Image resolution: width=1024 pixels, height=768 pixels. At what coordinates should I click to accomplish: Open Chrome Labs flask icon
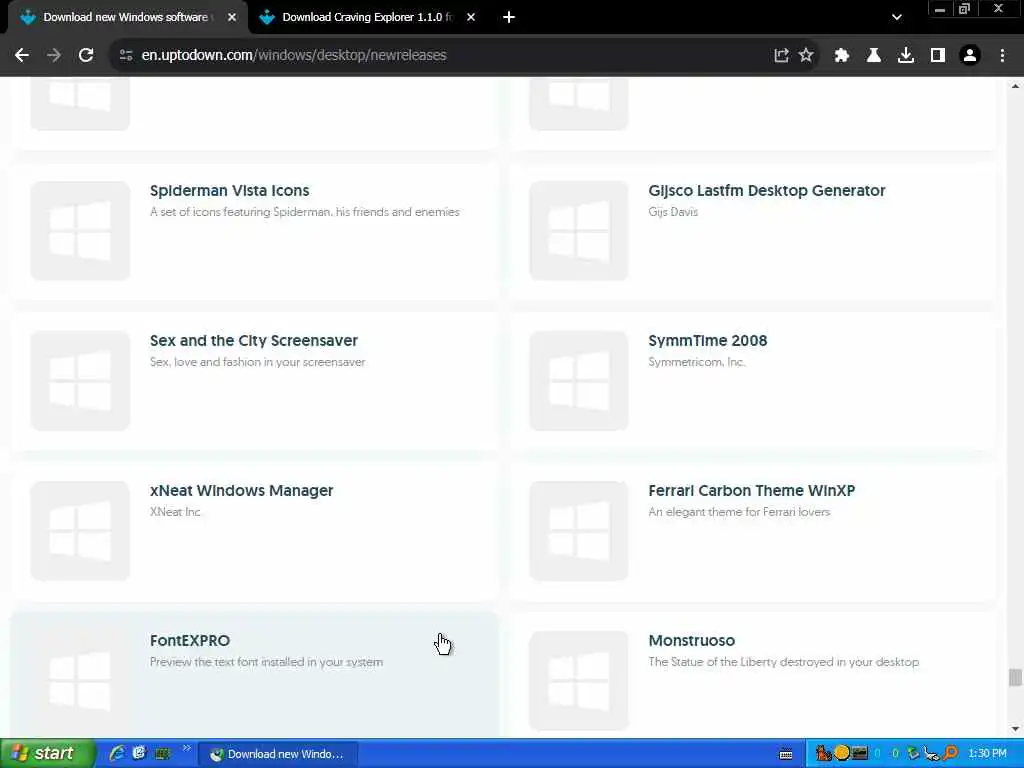point(873,56)
